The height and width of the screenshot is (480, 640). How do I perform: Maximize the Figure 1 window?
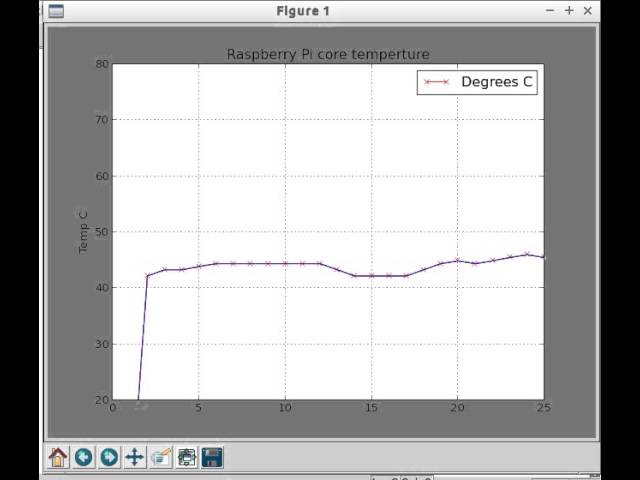569,11
